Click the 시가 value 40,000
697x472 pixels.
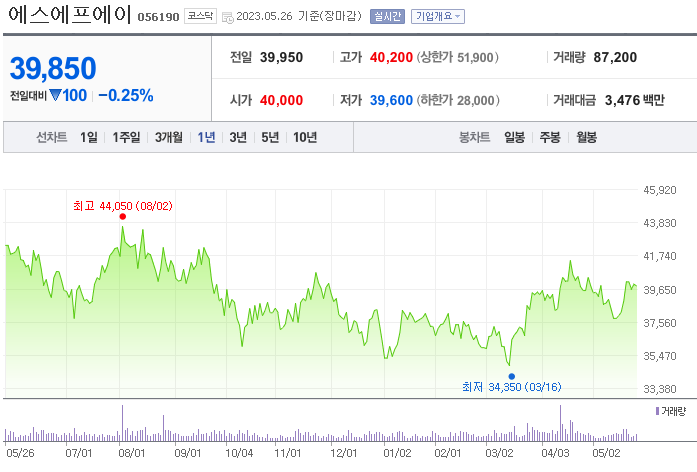[x=281, y=100]
